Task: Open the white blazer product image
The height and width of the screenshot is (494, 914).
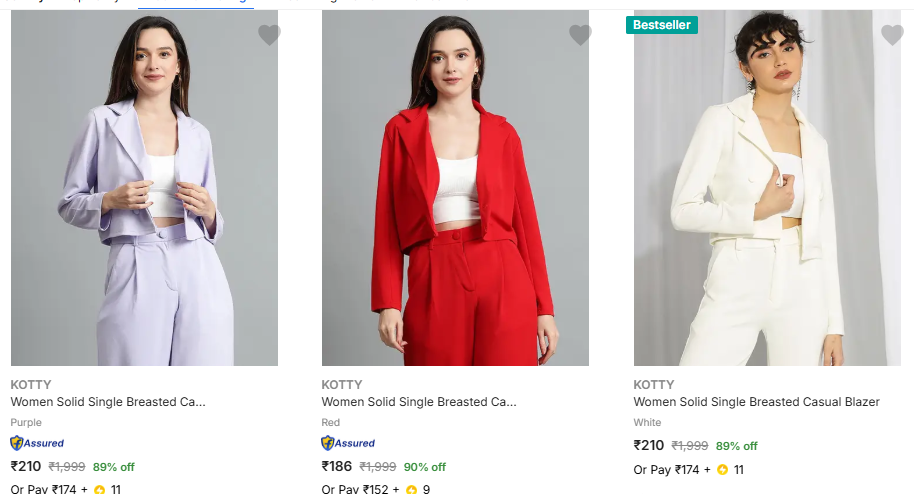Action: (767, 190)
